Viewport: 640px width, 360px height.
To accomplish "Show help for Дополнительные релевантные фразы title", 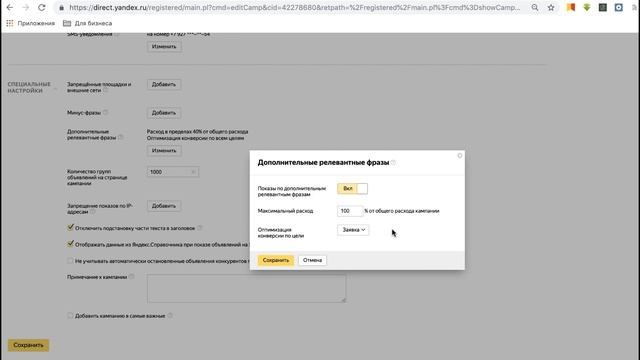I will pos(393,162).
